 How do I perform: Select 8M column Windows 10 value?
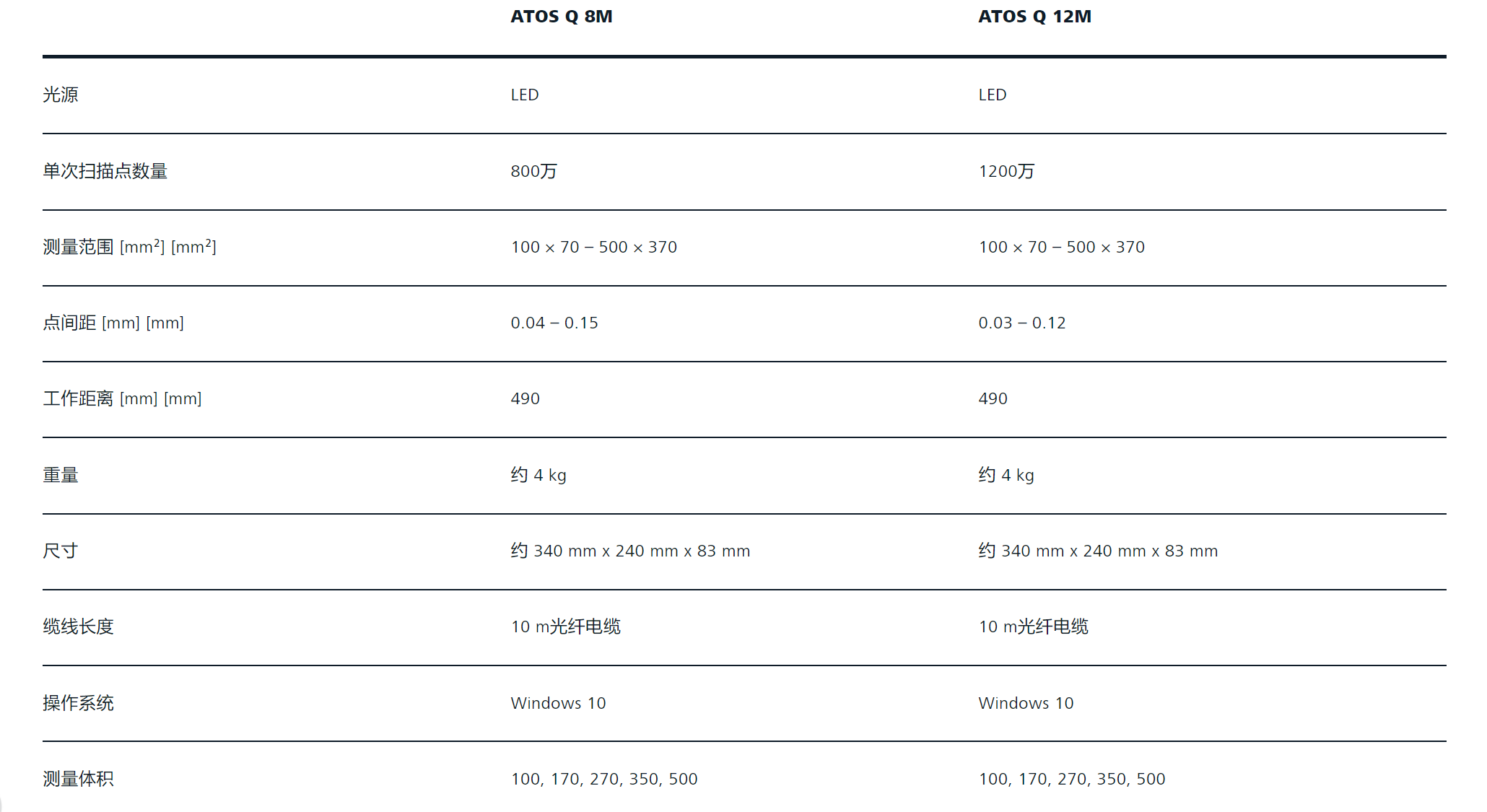coord(558,703)
